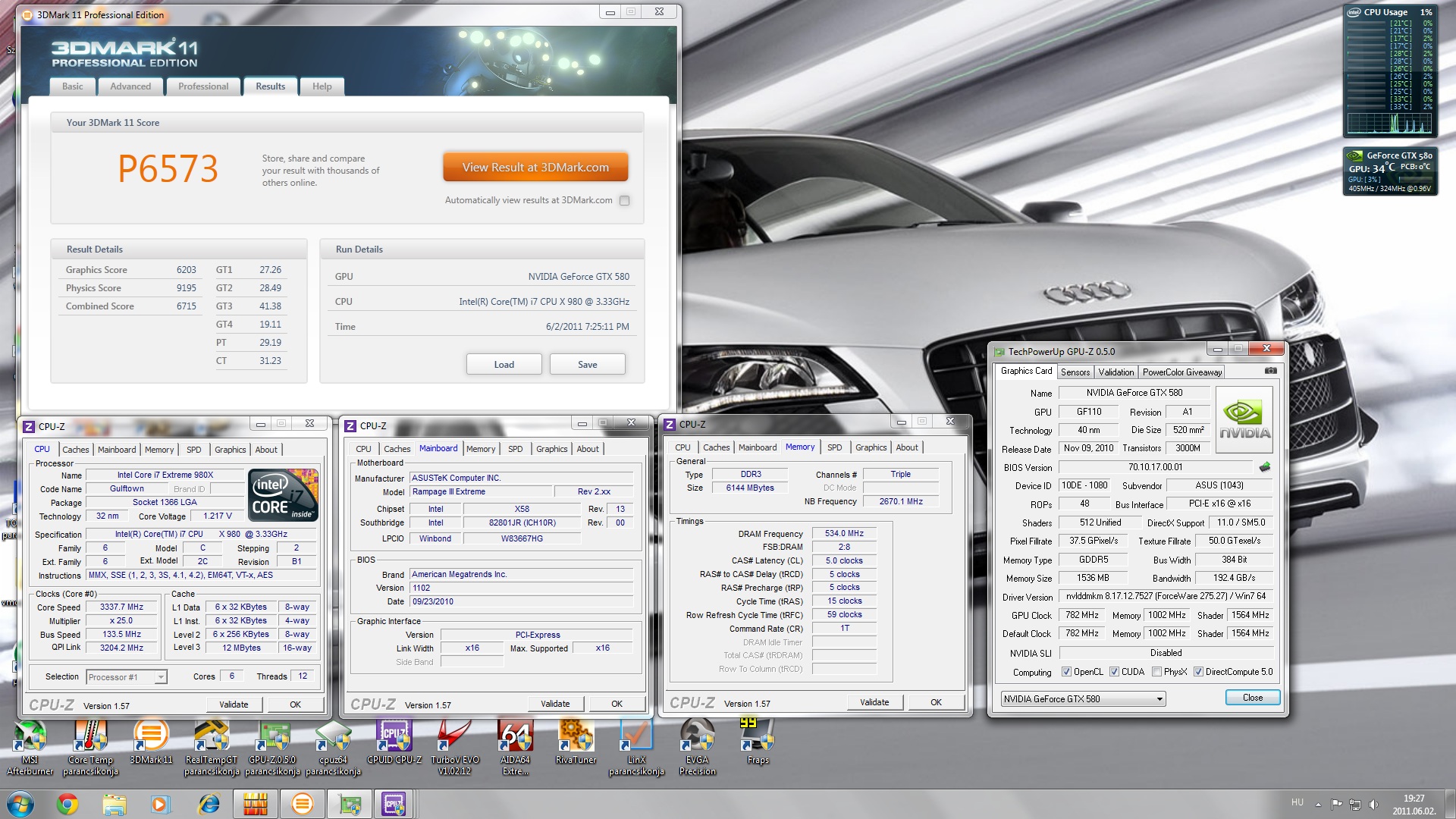Toggle the OpenCL checkbox in GPU-Z
1456x819 pixels.
tap(1066, 672)
